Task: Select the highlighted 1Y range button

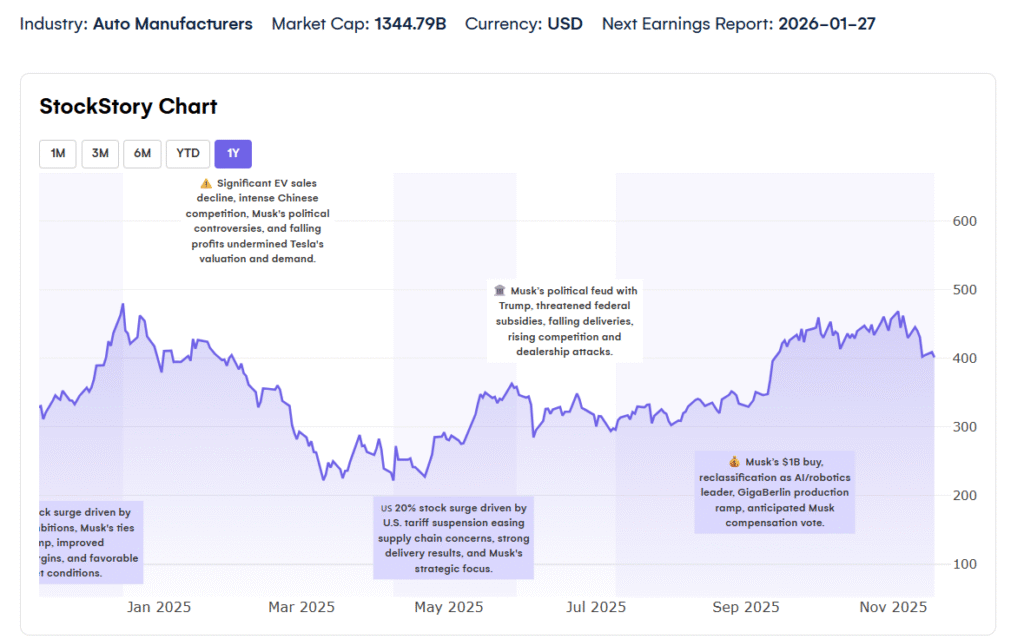Action: [x=233, y=153]
